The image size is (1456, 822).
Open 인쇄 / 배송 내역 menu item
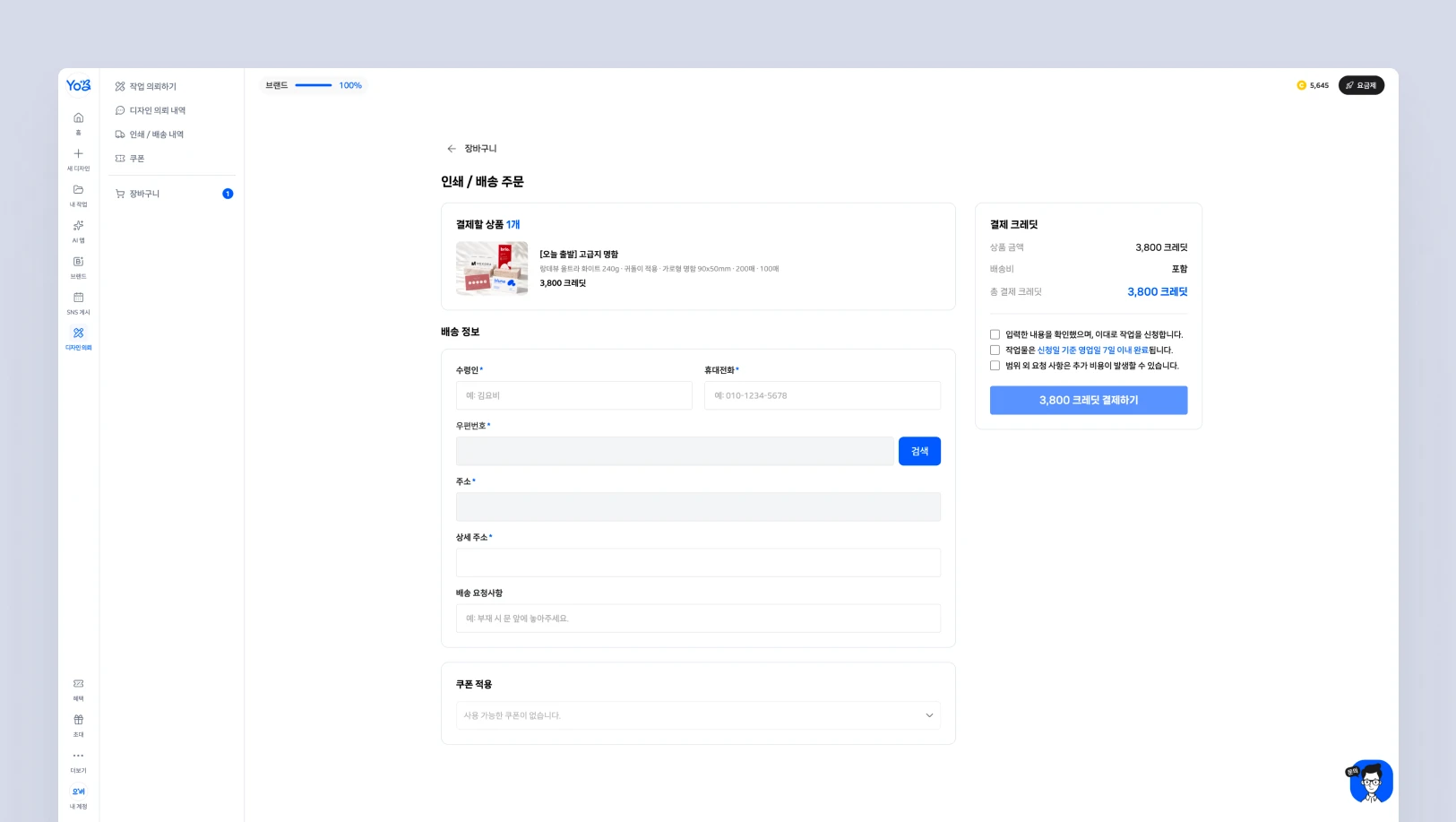click(150, 134)
